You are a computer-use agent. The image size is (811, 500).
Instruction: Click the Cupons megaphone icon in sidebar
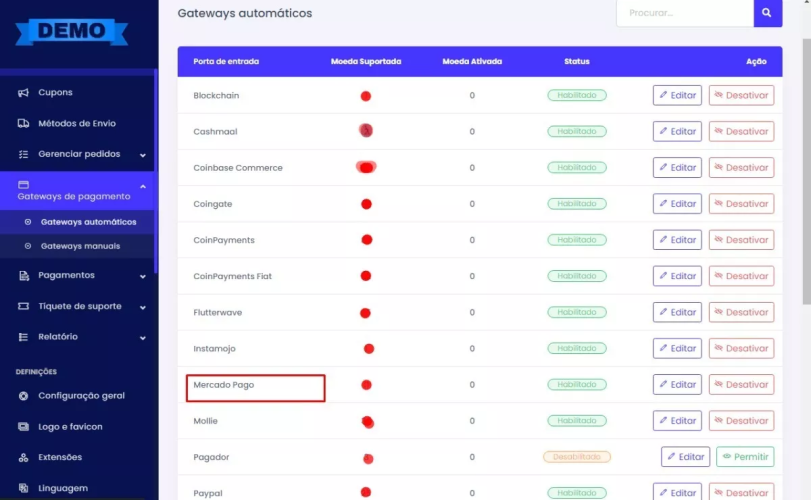click(x=24, y=93)
